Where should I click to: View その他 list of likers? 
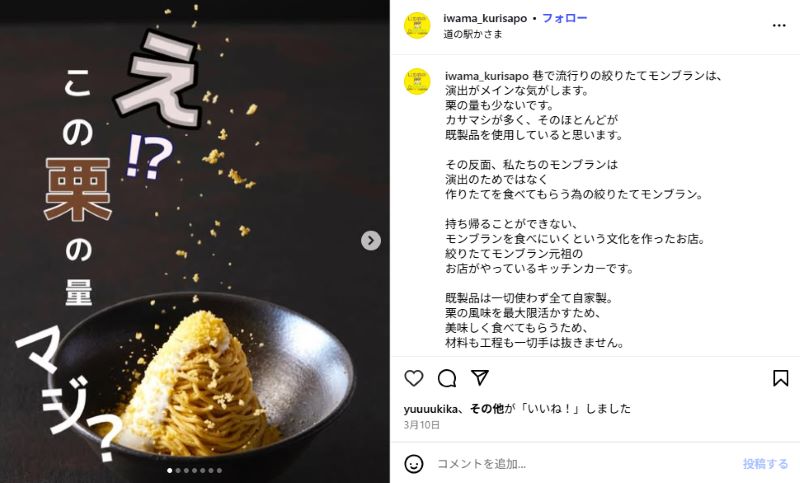point(486,409)
